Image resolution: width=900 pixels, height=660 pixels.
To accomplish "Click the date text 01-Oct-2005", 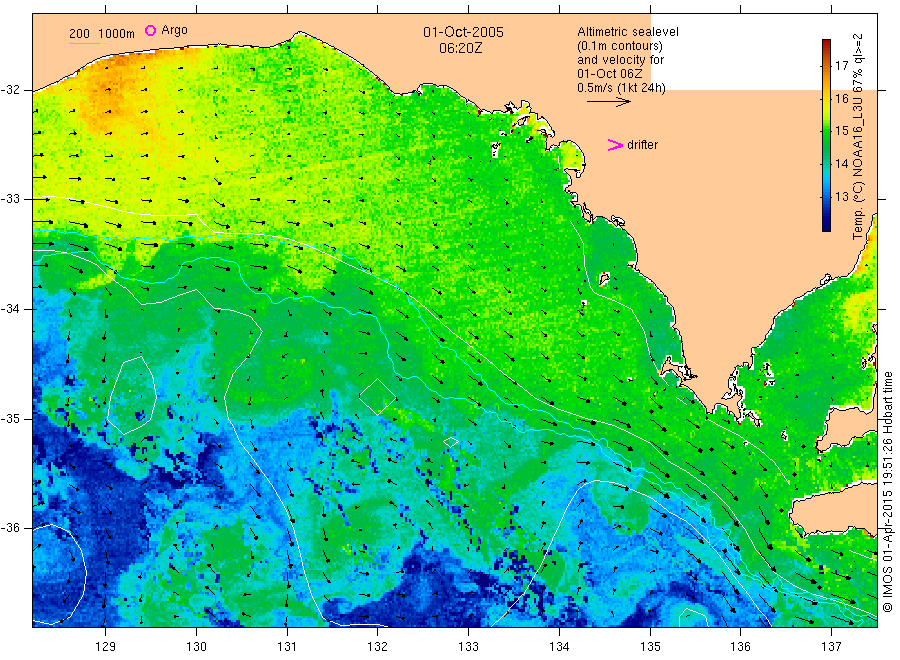I will [x=463, y=32].
